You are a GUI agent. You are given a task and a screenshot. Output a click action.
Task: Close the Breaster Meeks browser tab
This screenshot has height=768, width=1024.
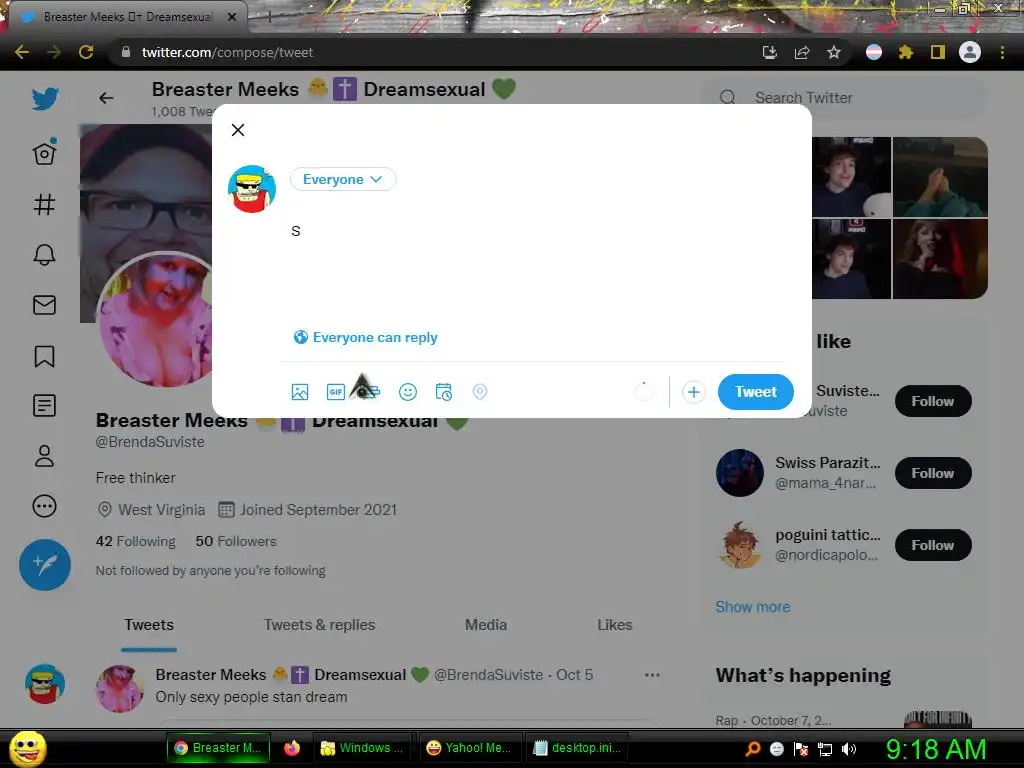[x=232, y=17]
